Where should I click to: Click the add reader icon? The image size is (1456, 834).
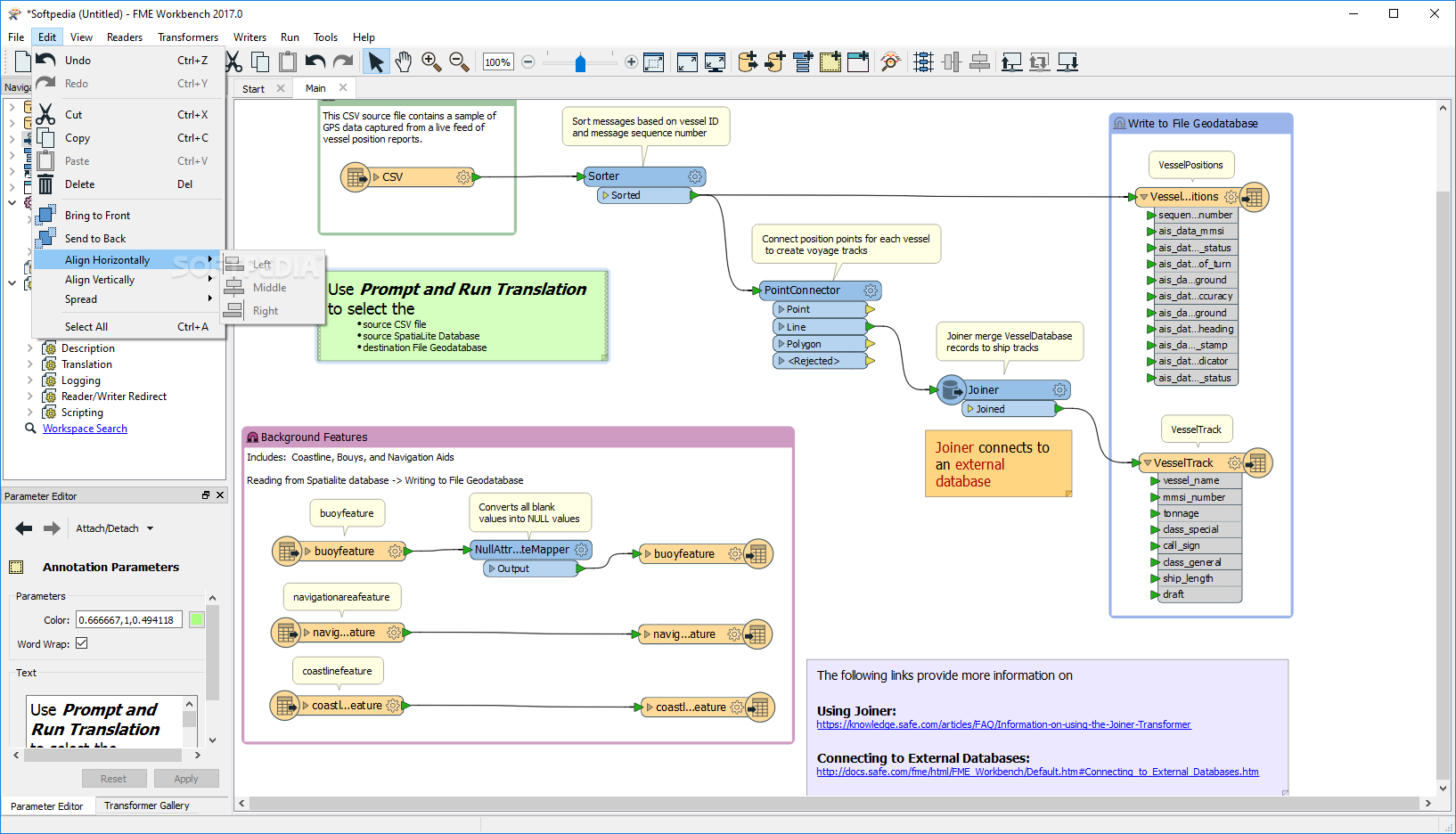(748, 61)
